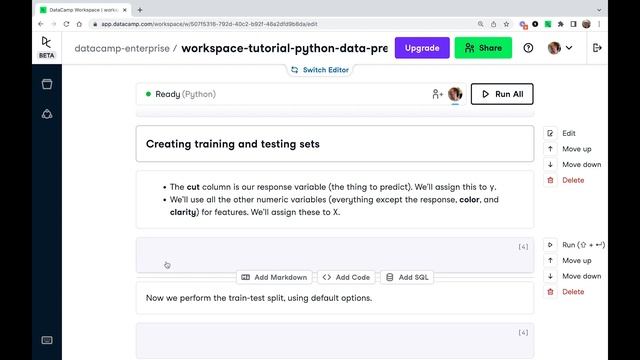Image resolution: width=640 pixels, height=360 pixels.
Task: Select the Creating training and testing sets heading
Action: tap(233, 144)
